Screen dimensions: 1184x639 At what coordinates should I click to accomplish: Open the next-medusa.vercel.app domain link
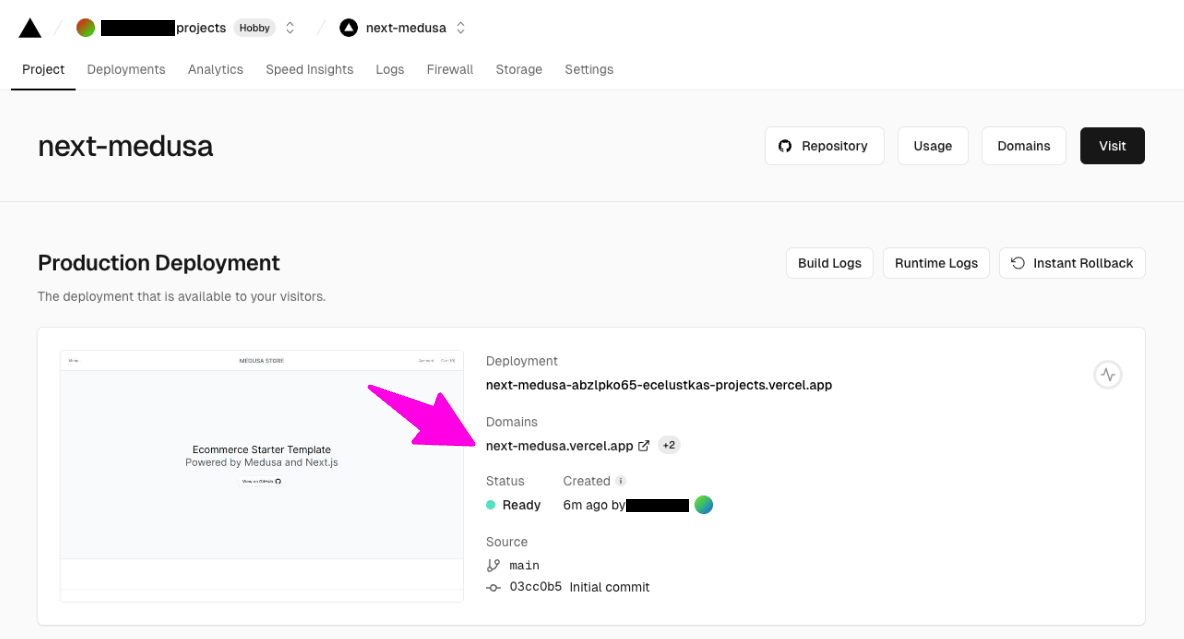(x=560, y=446)
